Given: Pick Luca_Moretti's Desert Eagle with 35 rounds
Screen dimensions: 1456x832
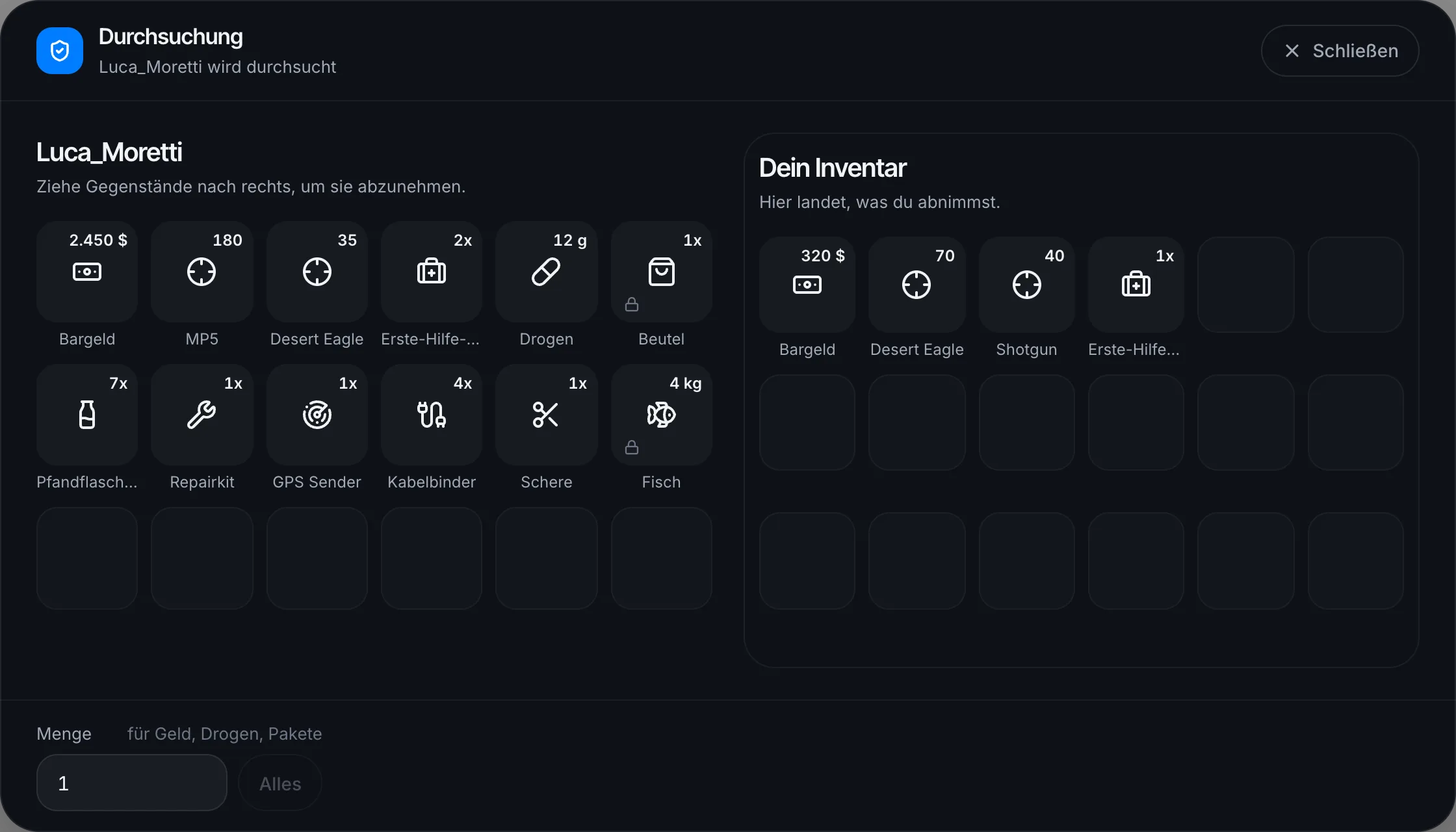Looking at the screenshot, I should (317, 272).
